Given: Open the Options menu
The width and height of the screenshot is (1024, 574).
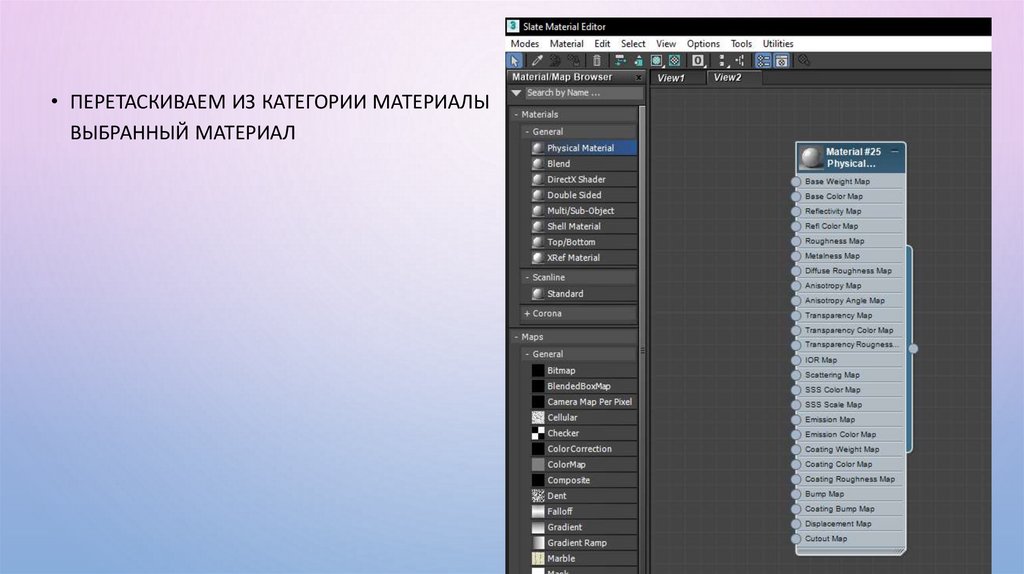Looking at the screenshot, I should tap(703, 44).
